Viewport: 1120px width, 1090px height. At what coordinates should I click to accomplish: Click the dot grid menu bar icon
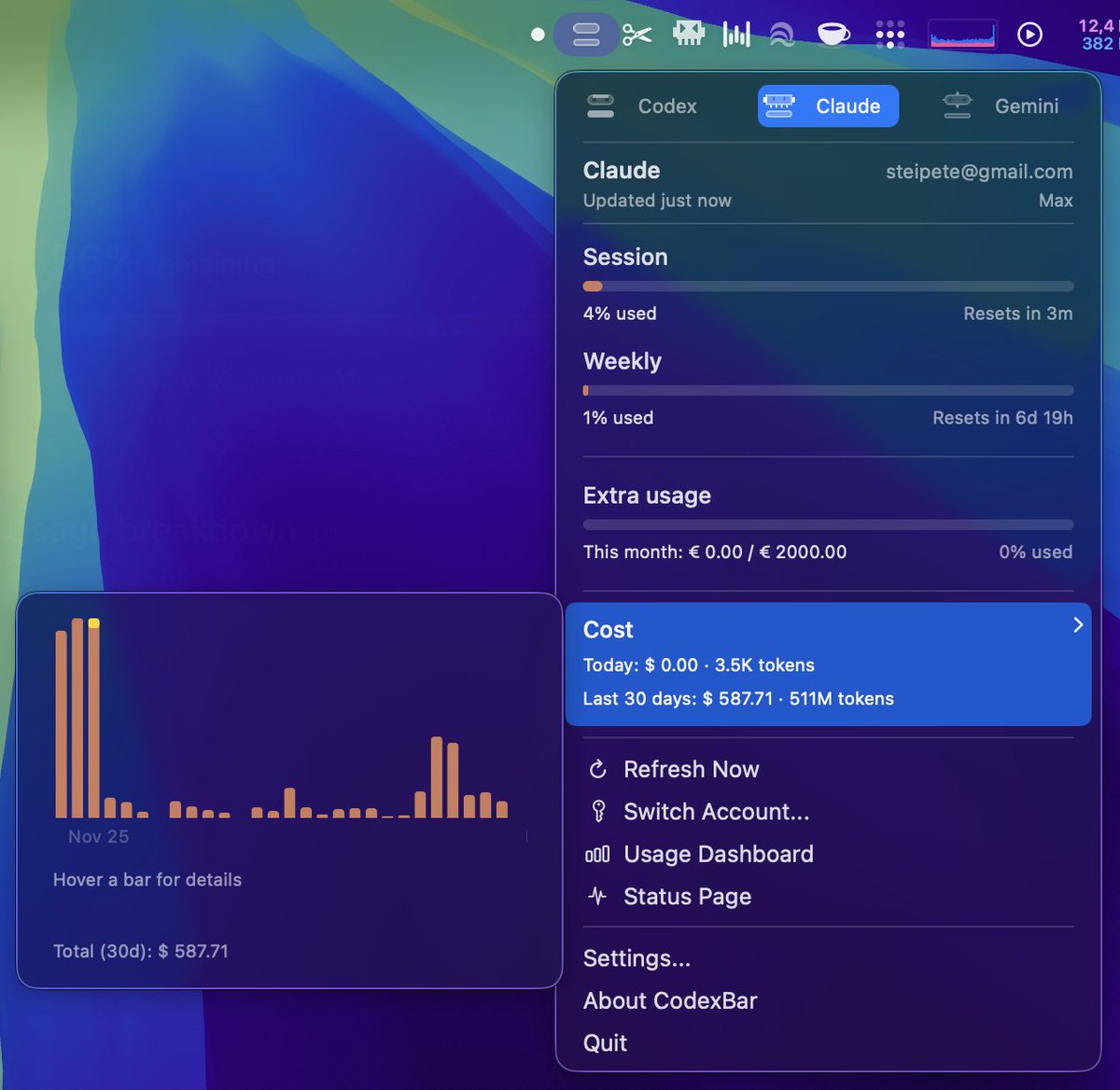point(890,35)
